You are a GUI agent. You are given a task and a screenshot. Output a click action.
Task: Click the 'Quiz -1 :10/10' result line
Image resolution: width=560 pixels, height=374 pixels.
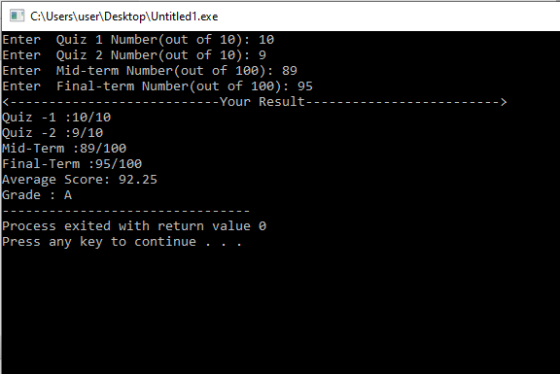[x=56, y=117]
